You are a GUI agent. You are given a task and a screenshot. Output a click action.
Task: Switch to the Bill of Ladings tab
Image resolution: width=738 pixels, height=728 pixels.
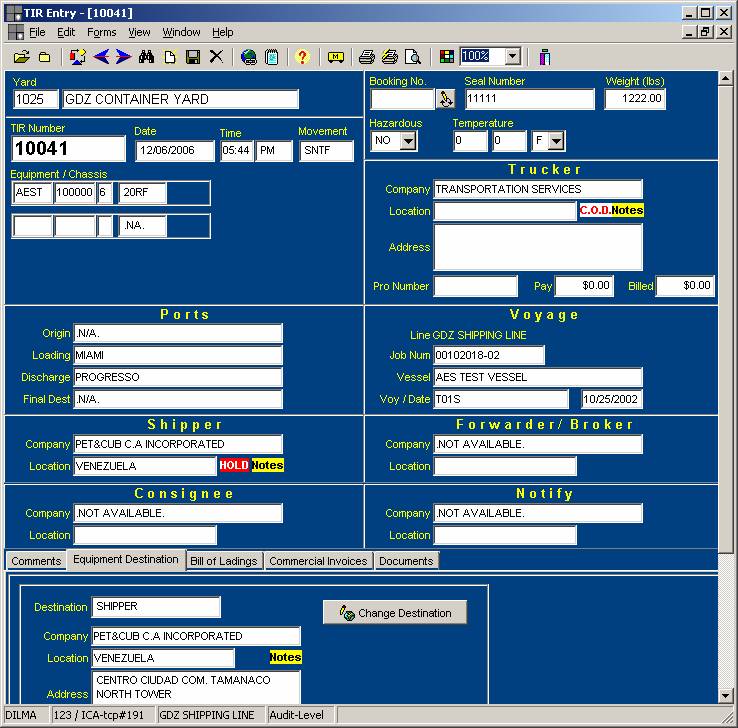pos(224,561)
